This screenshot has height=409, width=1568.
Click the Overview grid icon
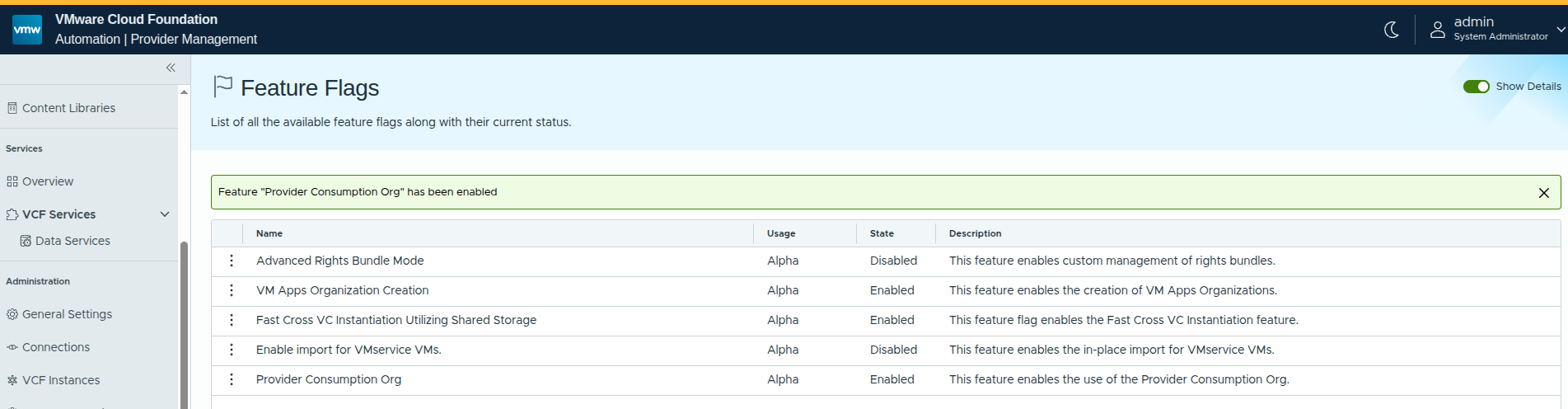tap(12, 181)
